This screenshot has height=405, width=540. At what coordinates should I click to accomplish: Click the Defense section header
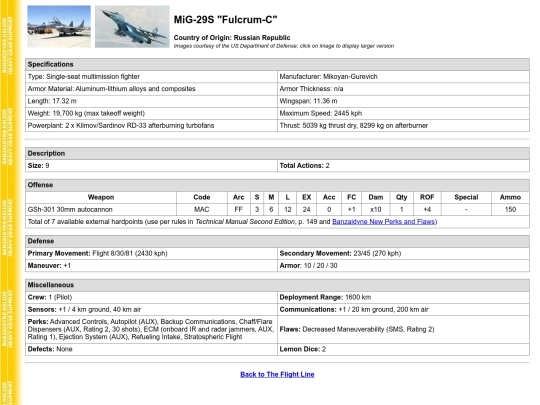[x=277, y=241]
